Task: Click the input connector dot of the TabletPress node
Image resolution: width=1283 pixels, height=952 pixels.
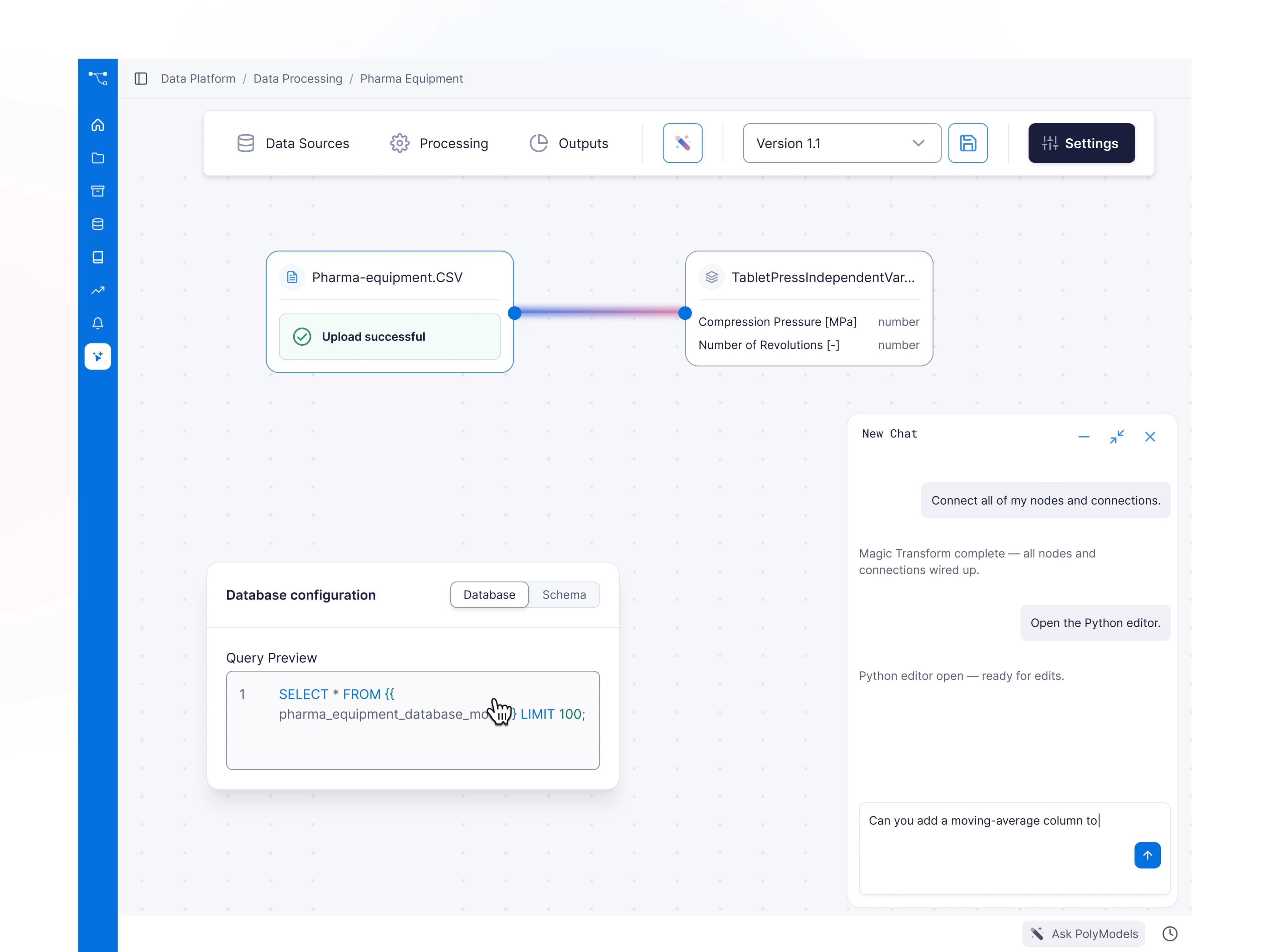Action: (x=685, y=313)
